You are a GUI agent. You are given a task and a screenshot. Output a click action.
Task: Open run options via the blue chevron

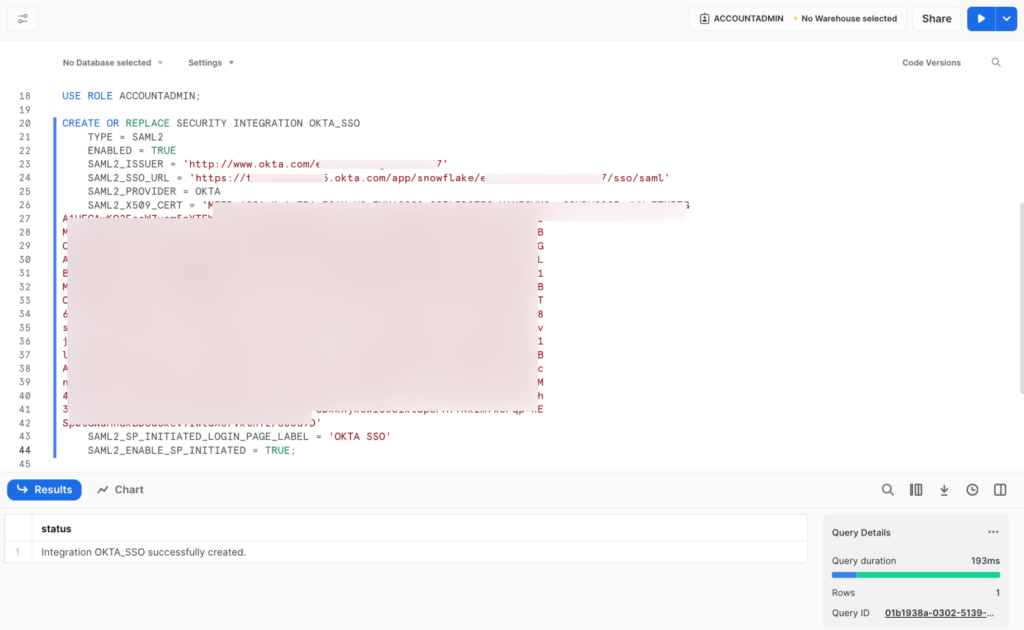tap(1008, 18)
